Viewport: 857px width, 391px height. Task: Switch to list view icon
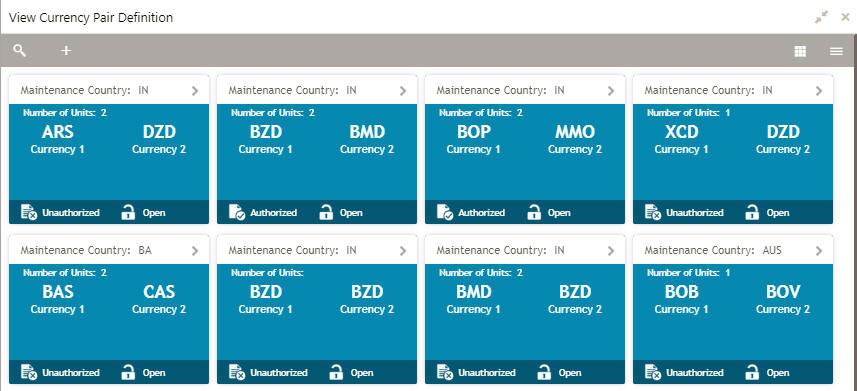click(x=836, y=51)
